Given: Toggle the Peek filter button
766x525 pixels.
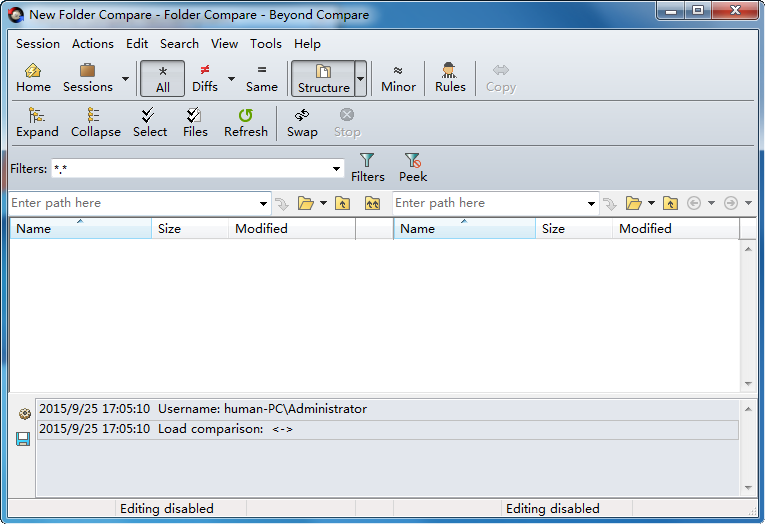Looking at the screenshot, I should (413, 168).
